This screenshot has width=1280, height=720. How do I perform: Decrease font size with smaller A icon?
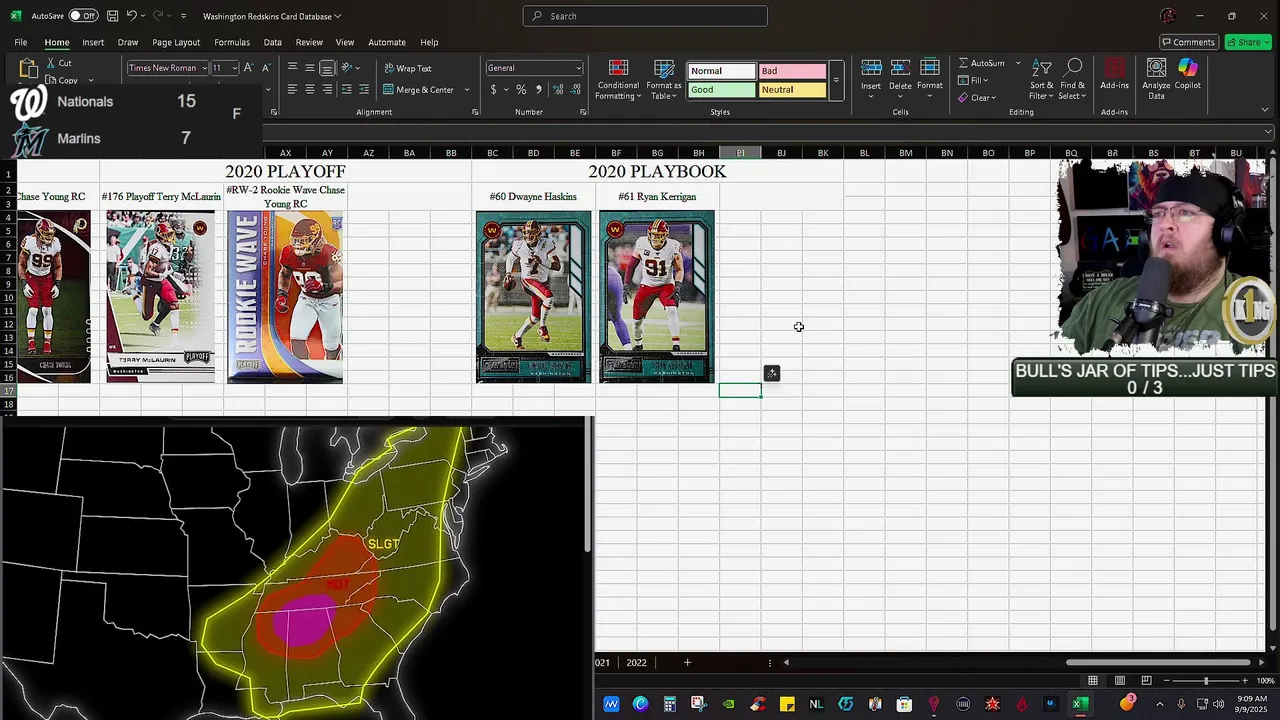tap(264, 68)
